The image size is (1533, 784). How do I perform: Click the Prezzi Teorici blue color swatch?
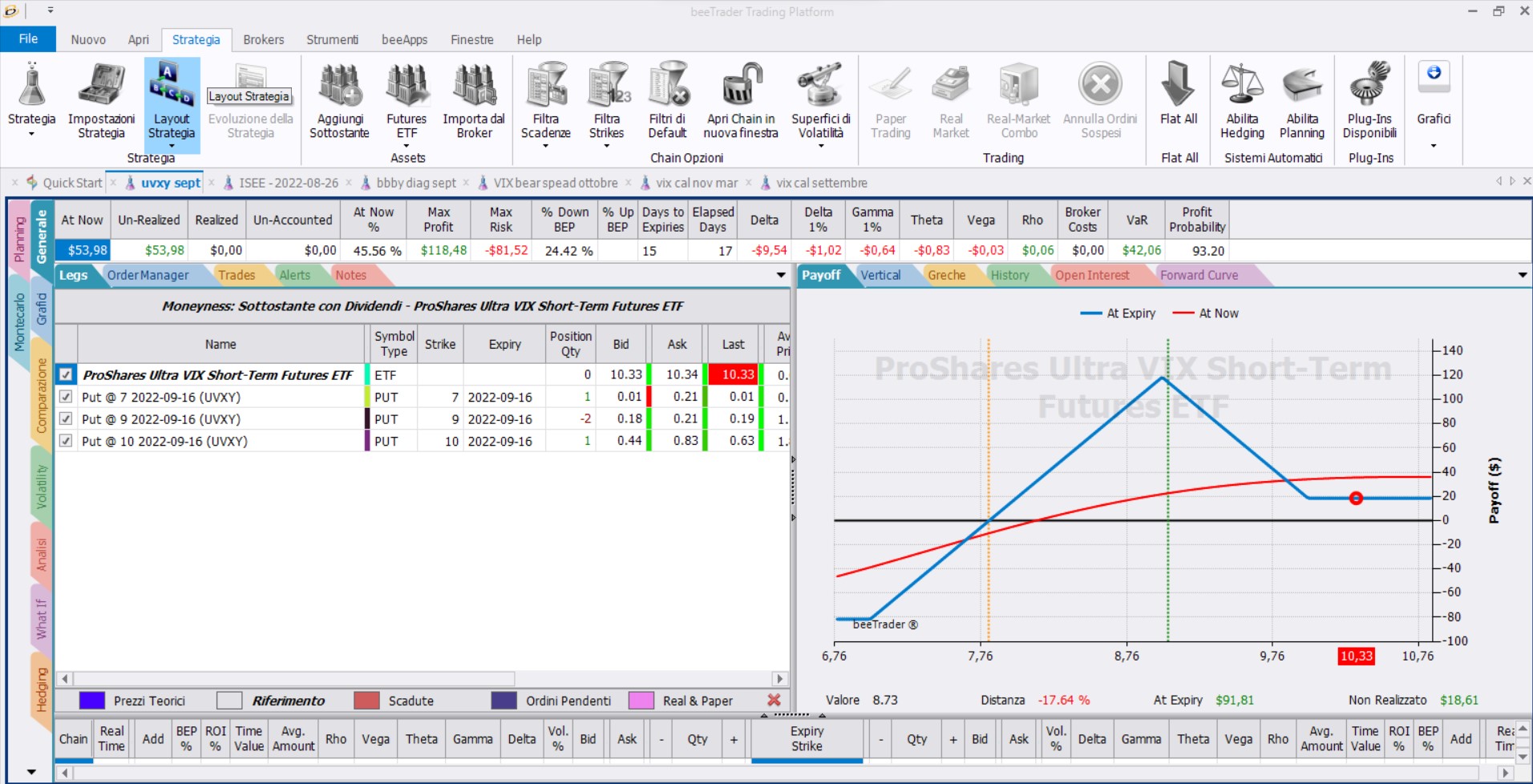tap(92, 701)
